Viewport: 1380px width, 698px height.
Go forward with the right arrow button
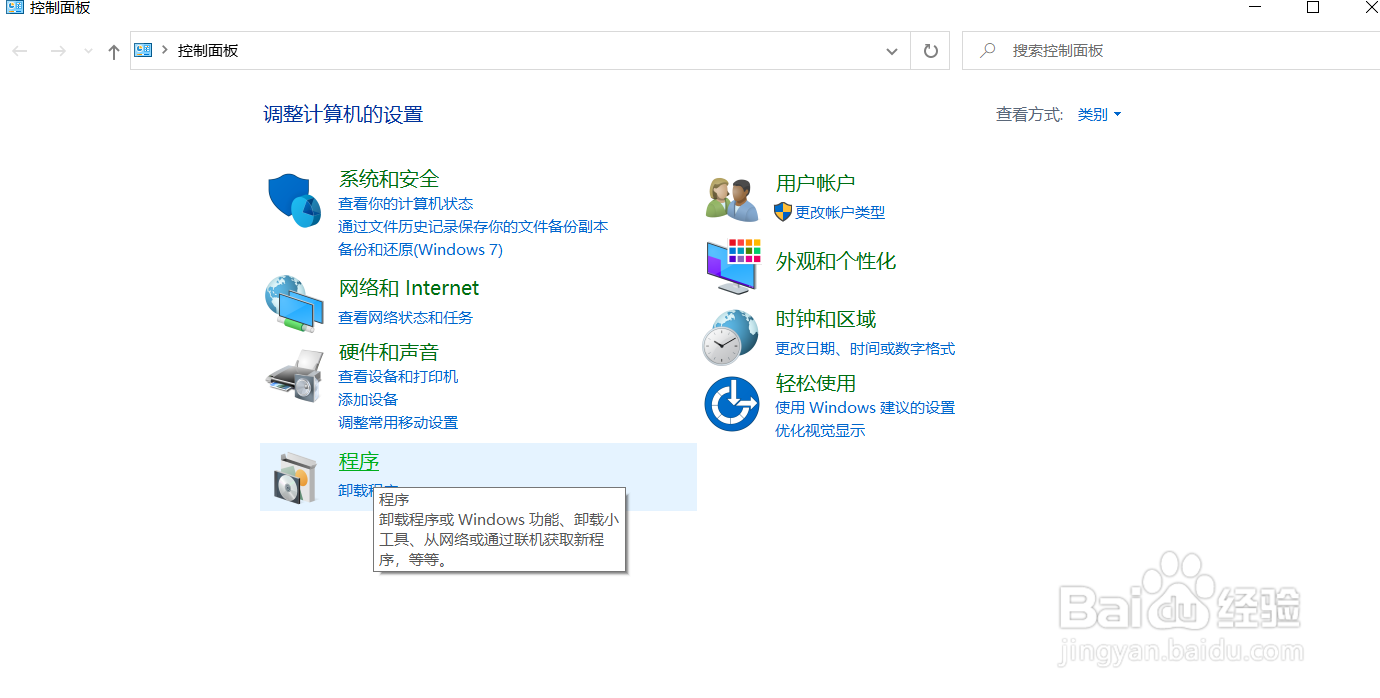tap(58, 51)
